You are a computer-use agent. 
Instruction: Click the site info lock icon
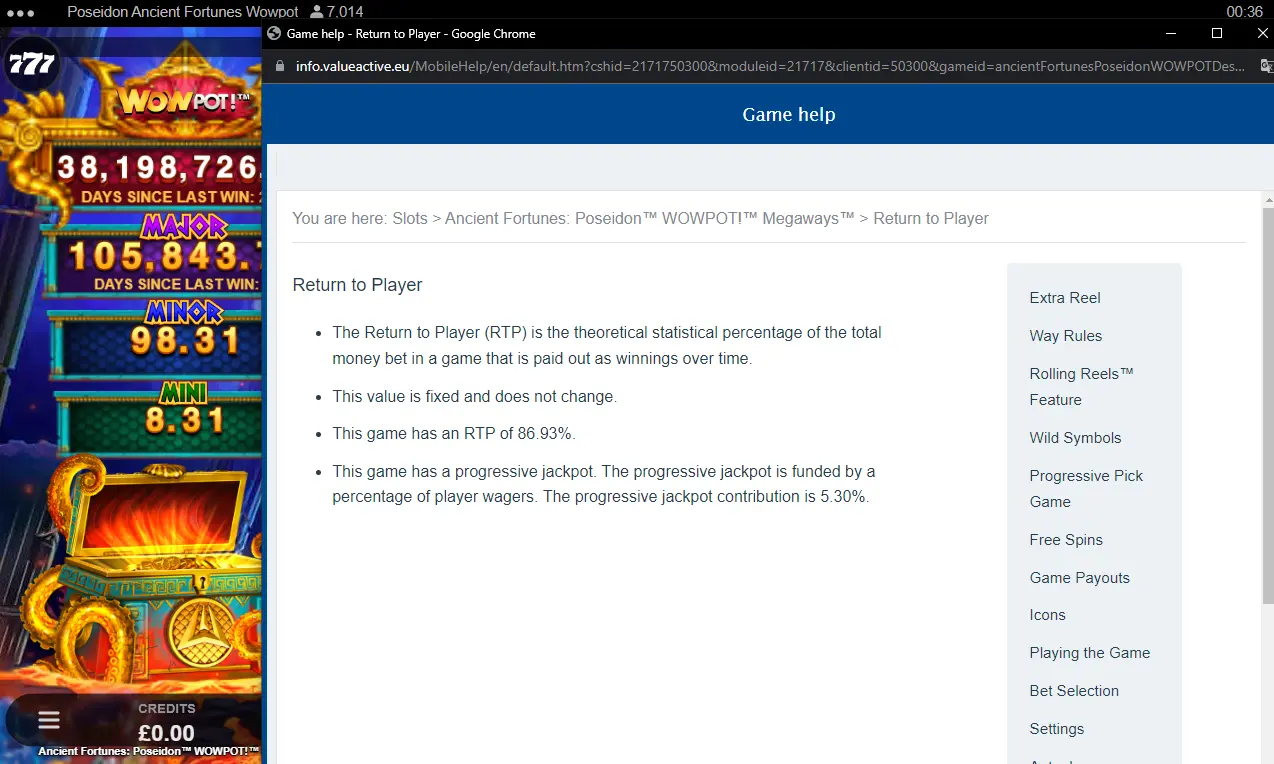point(281,66)
